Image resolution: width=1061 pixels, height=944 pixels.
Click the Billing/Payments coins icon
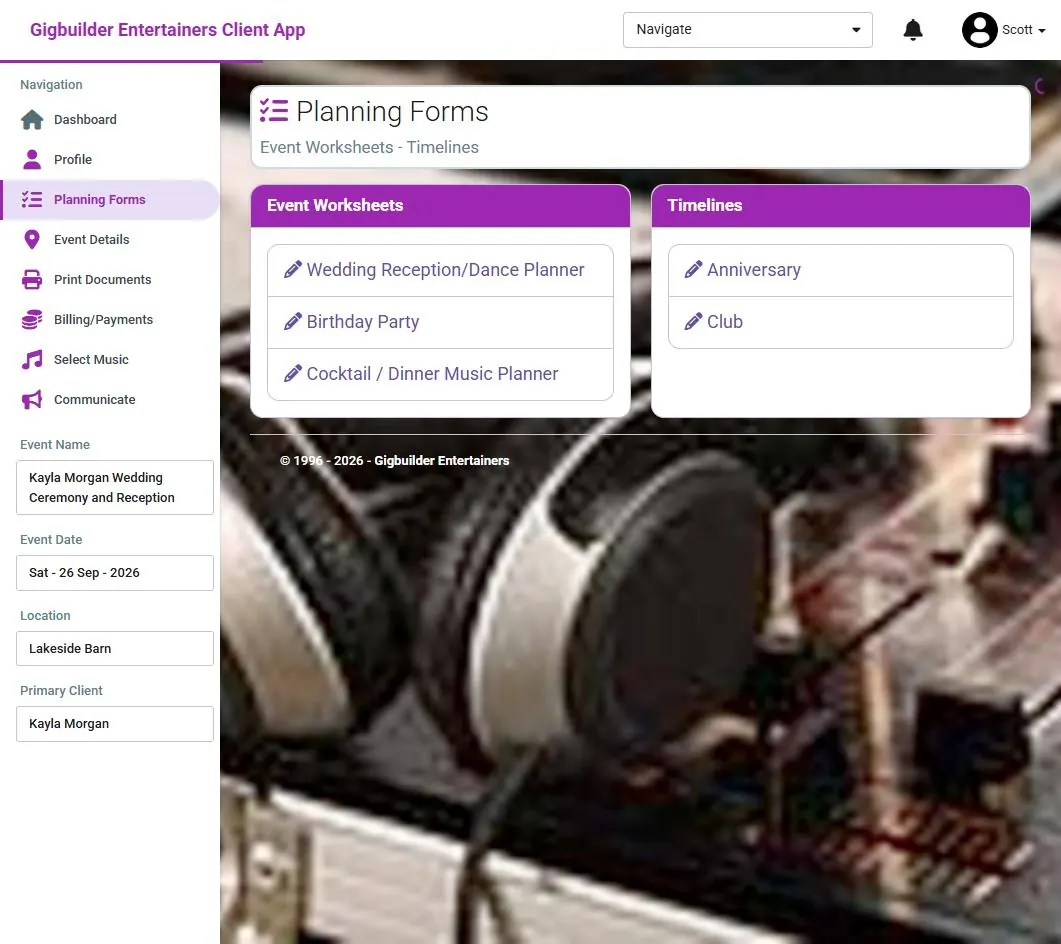32,319
